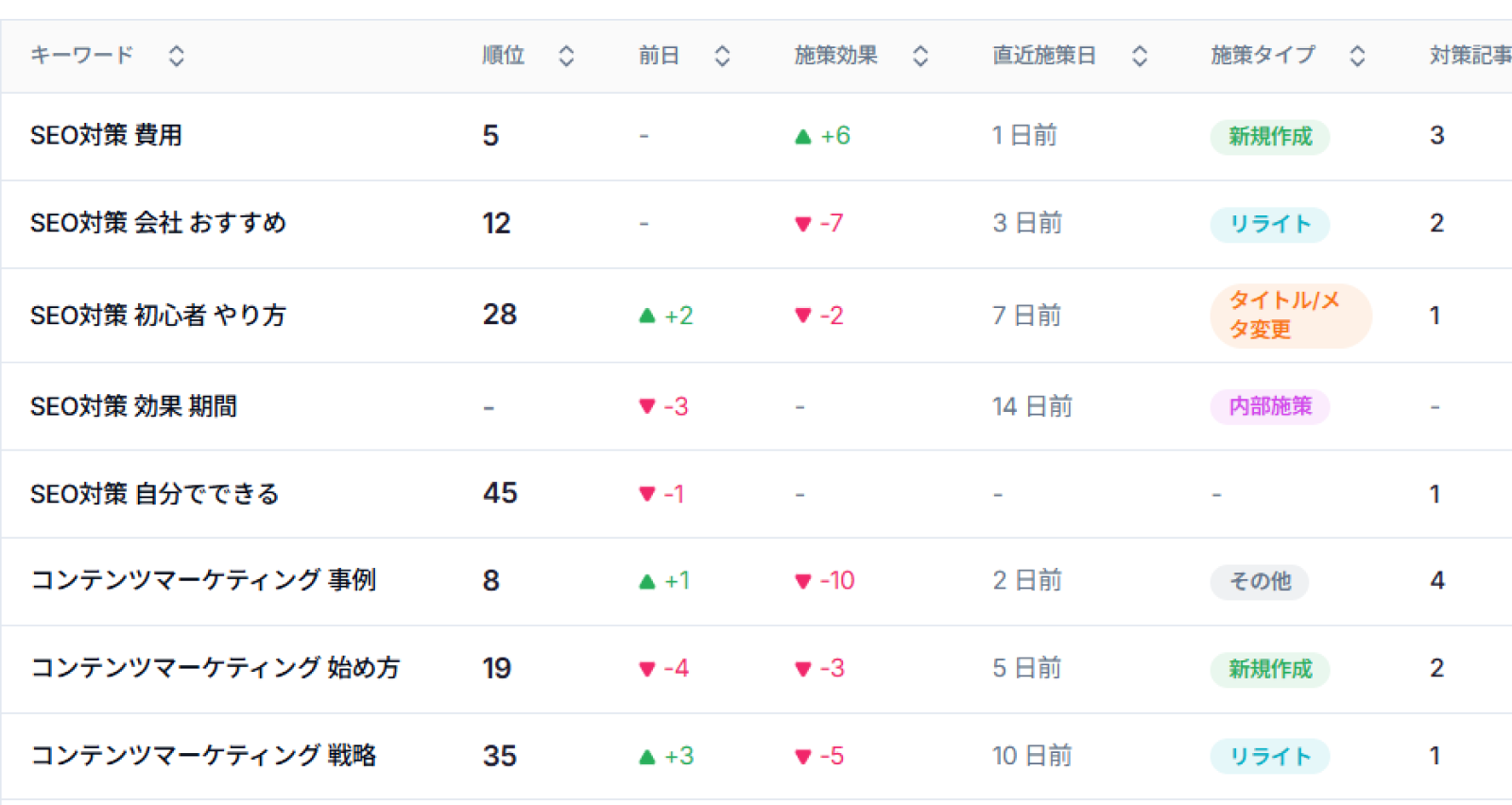Click red down arrow beside -10 value

803,581
